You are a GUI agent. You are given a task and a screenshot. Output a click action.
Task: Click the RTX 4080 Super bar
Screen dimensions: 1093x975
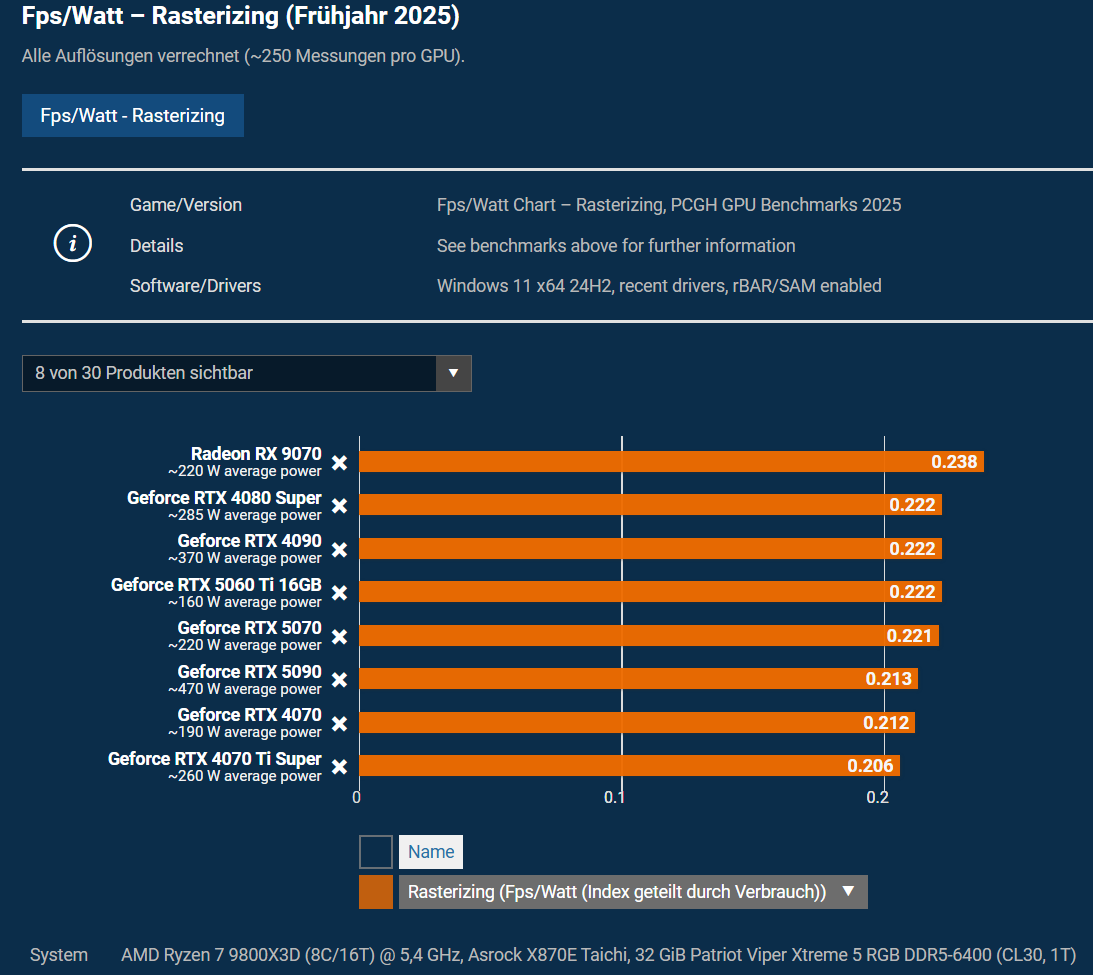650,505
